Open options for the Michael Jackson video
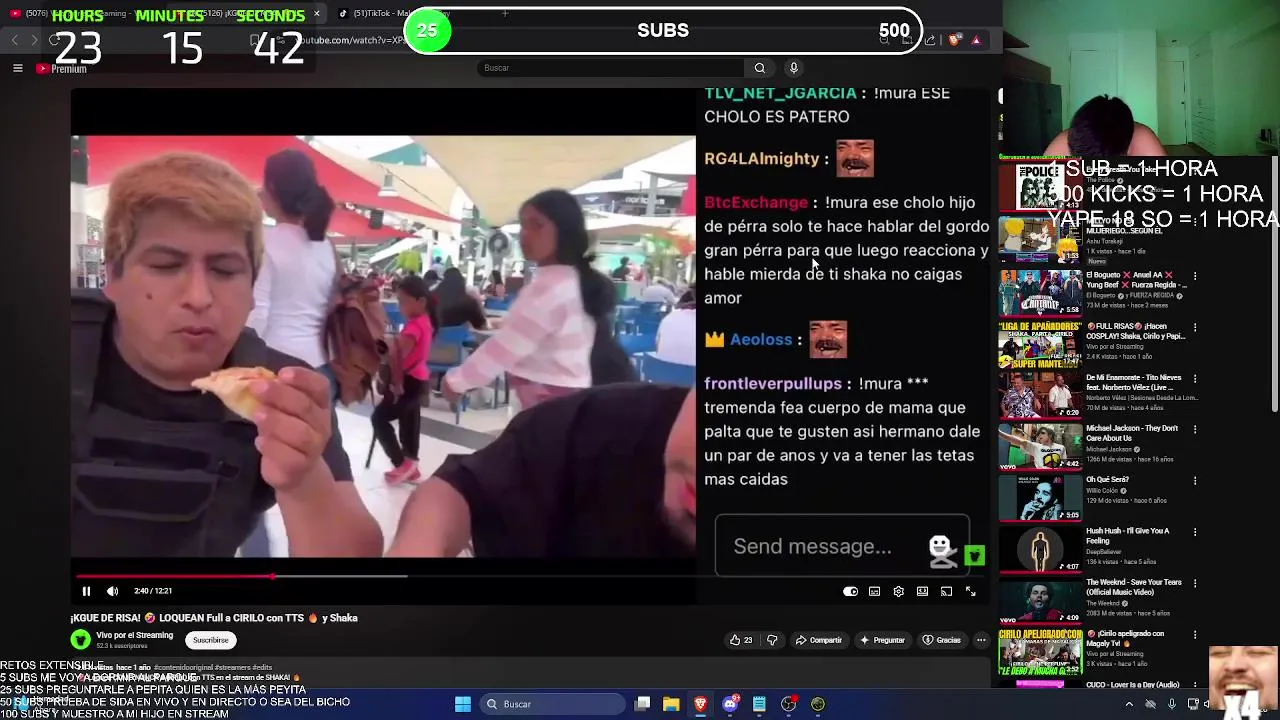The image size is (1280, 720). (1194, 429)
